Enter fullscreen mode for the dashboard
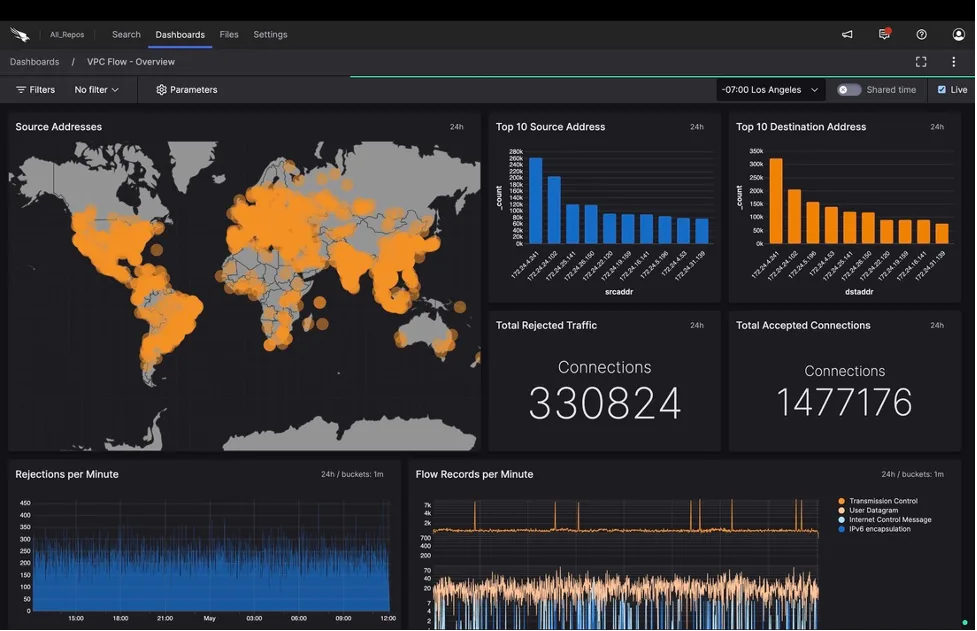The height and width of the screenshot is (631, 977). (x=921, y=62)
